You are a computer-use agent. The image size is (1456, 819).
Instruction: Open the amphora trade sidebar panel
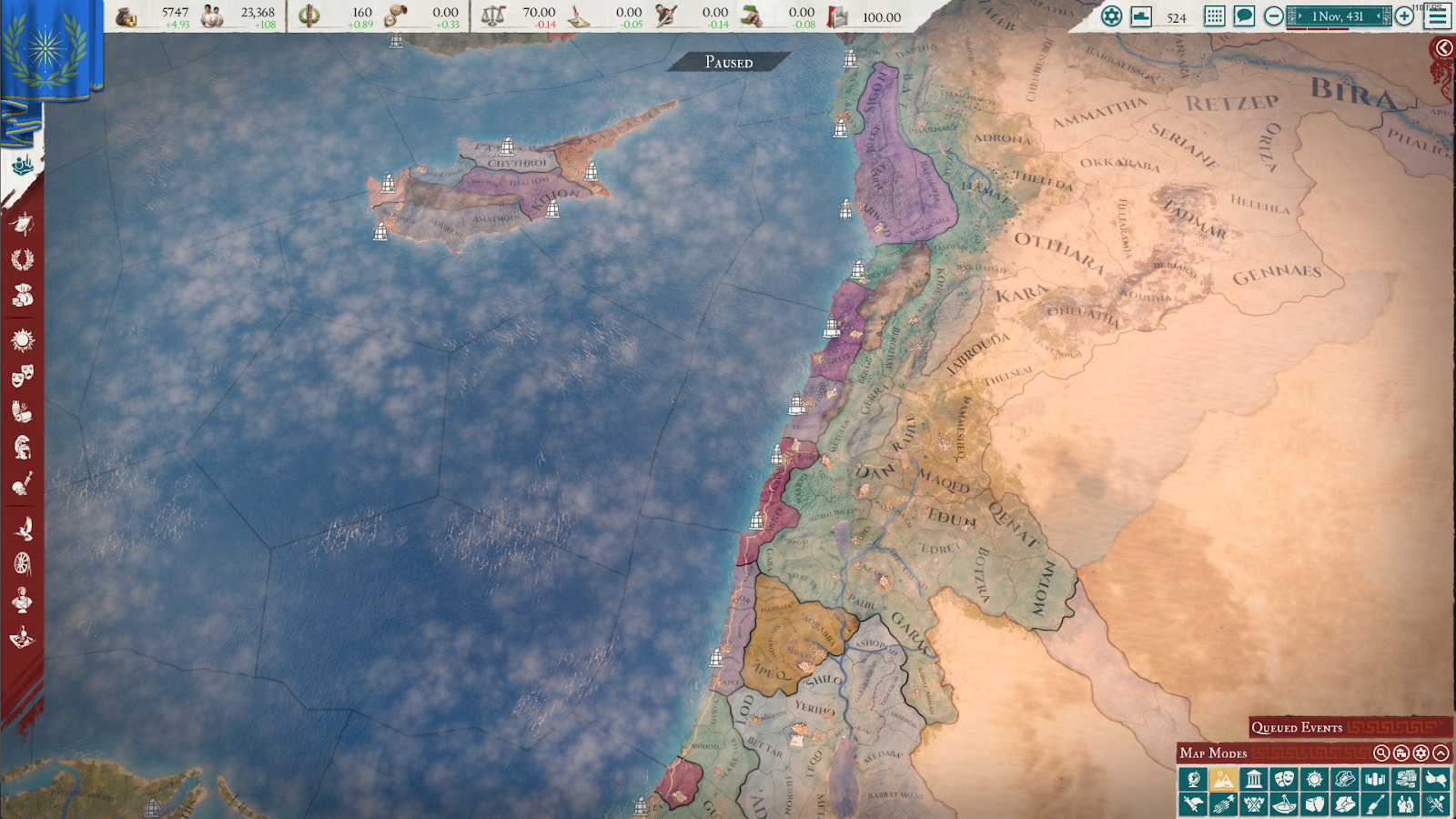click(x=23, y=411)
